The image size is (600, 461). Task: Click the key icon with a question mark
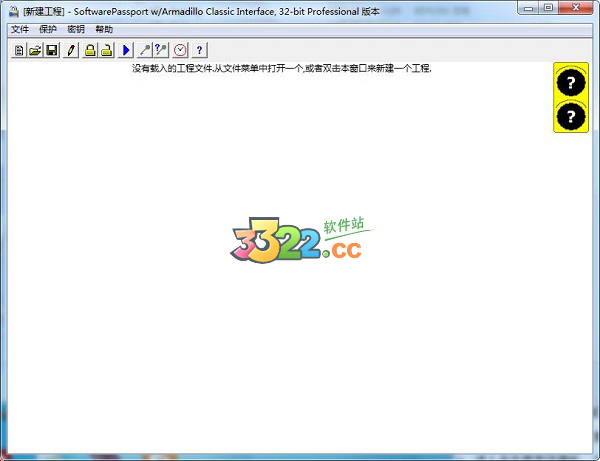pos(161,50)
